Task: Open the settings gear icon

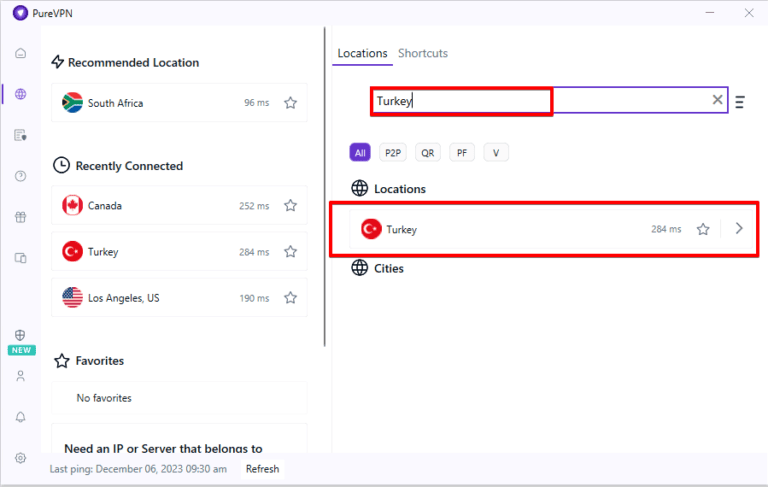Action: (x=20, y=458)
